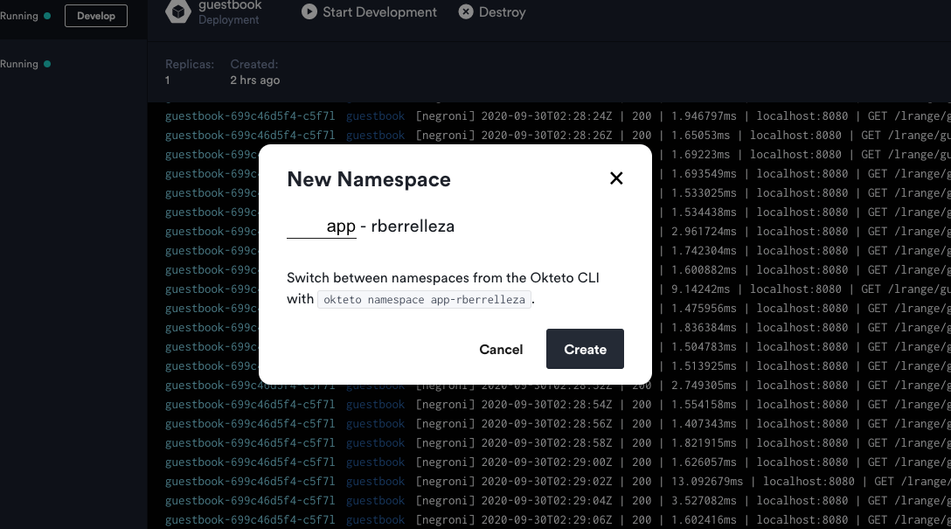951x529 pixels.
Task: Click log line timestamped 02:29:00Z
Action: pyautogui.click(x=558, y=462)
